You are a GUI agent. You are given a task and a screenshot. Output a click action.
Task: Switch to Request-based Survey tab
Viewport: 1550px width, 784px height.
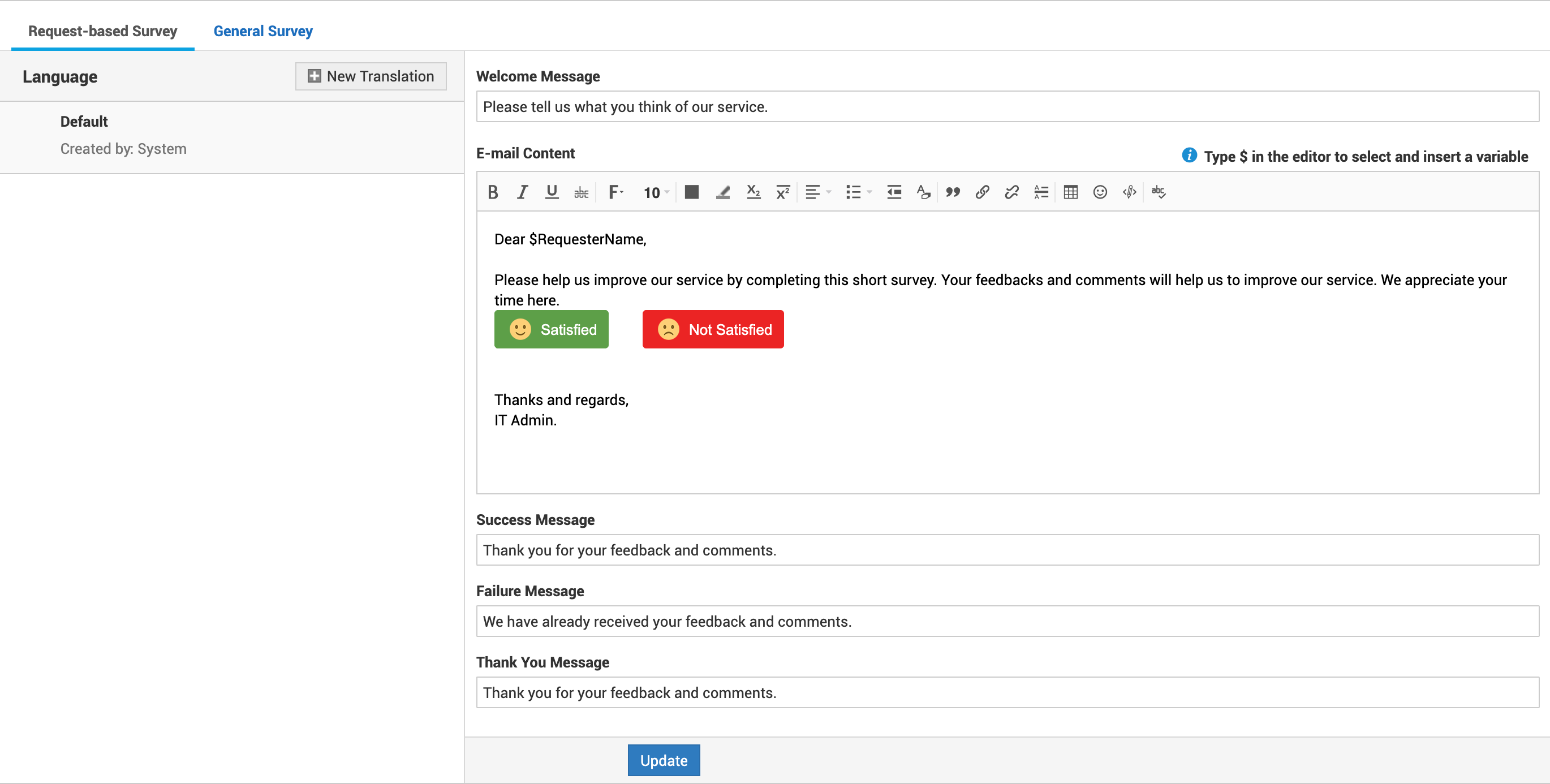[103, 31]
